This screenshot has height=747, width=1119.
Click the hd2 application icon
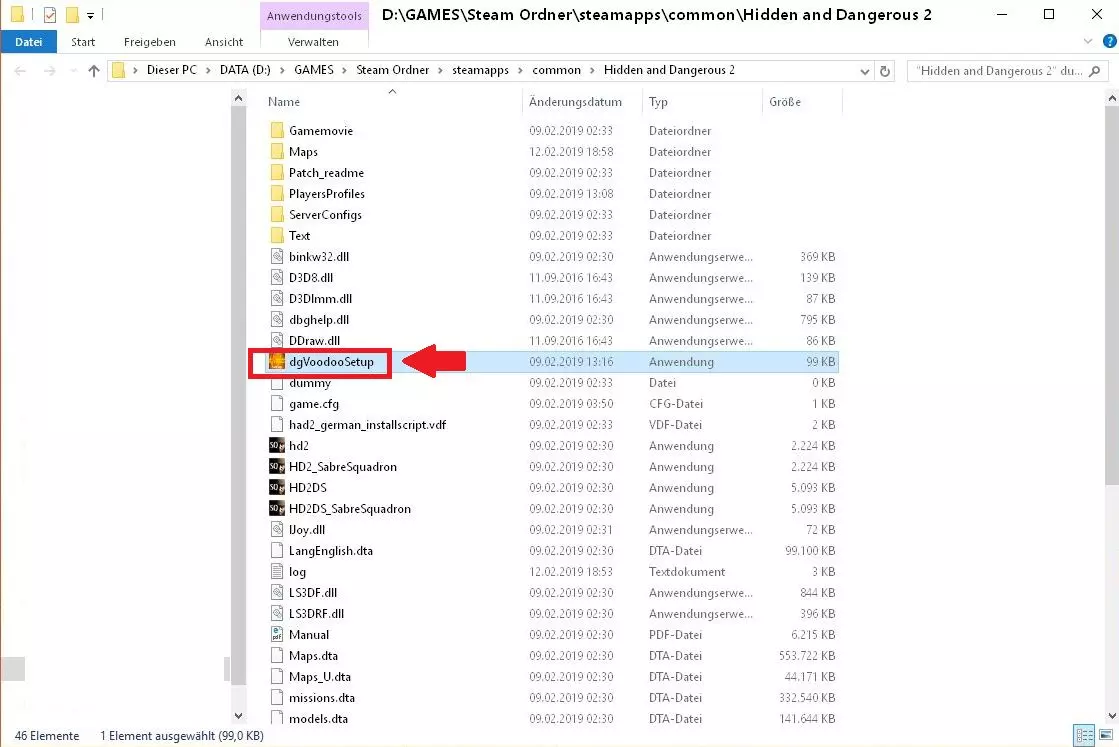[277, 446]
